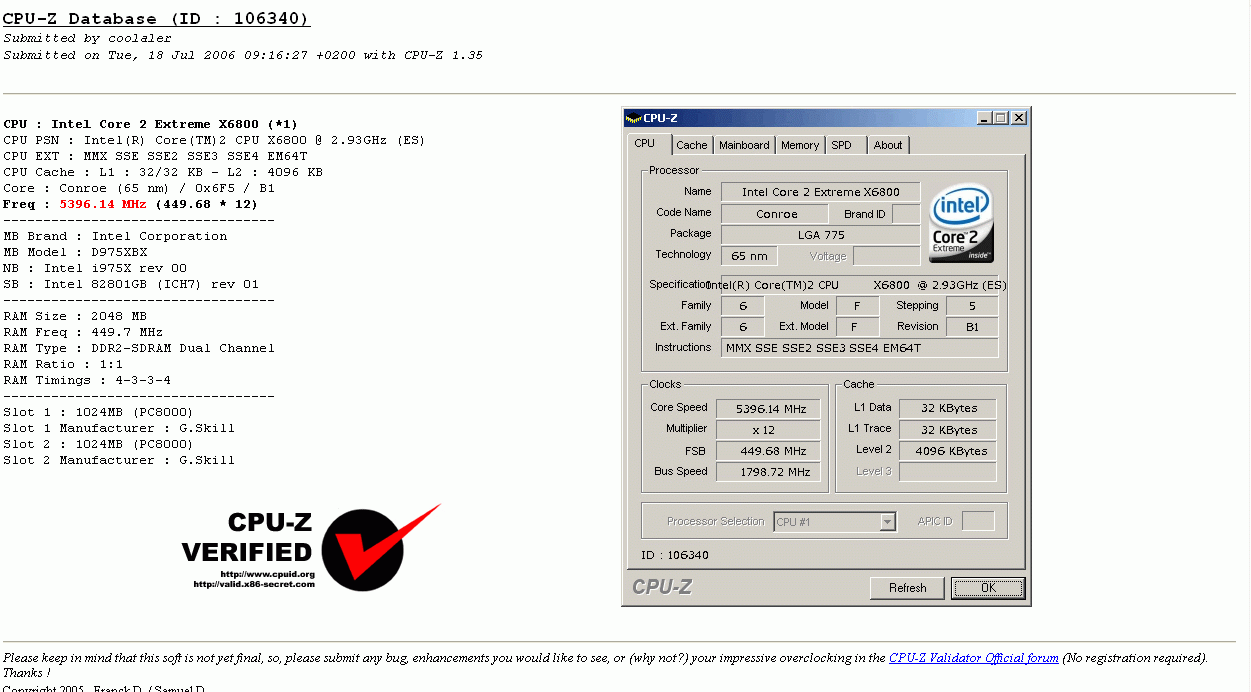
Task: Click the Name field Intel Core 2 Extreme X6800
Action: [820, 192]
